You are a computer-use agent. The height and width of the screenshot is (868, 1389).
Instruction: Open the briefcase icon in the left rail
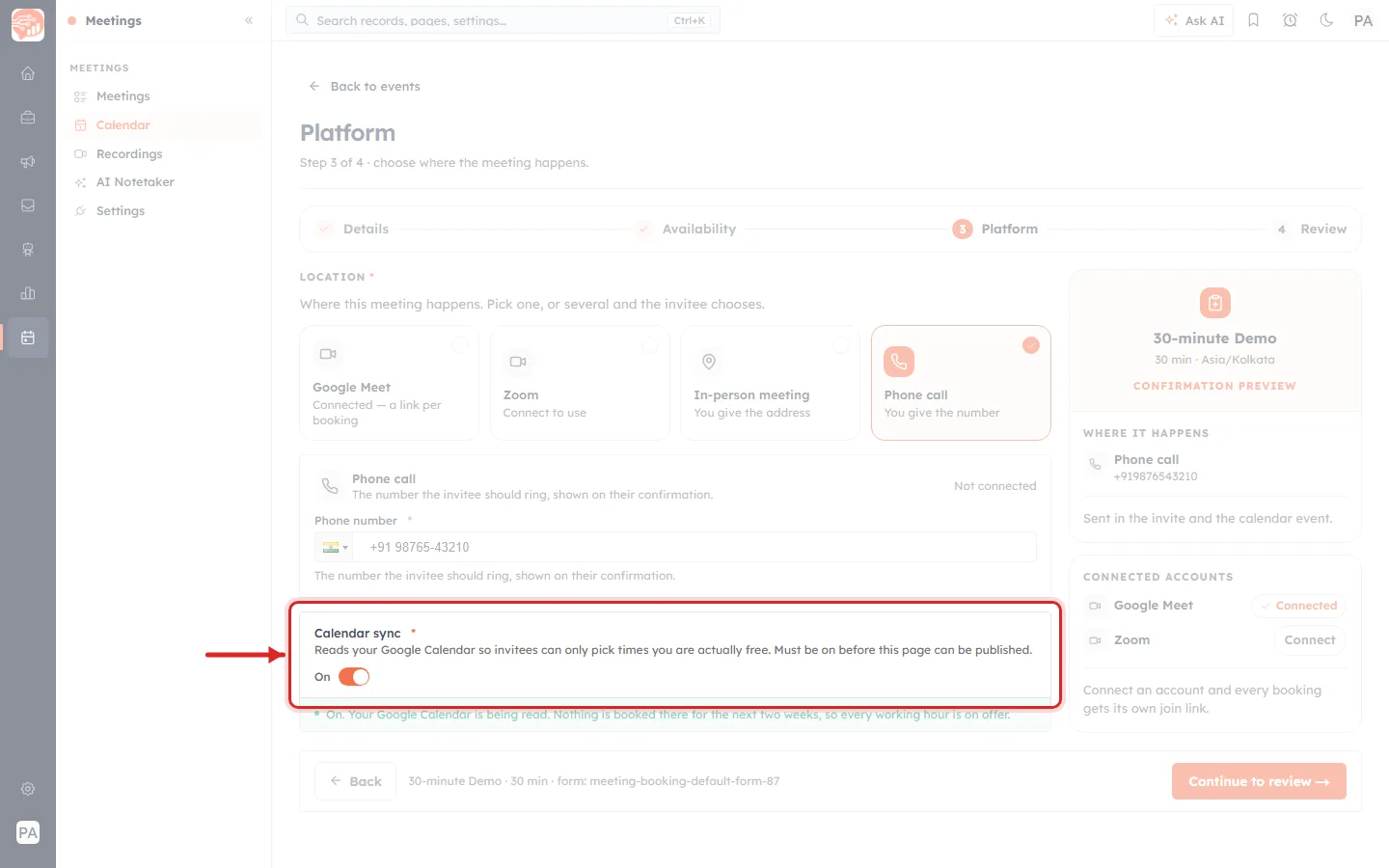[28, 118]
